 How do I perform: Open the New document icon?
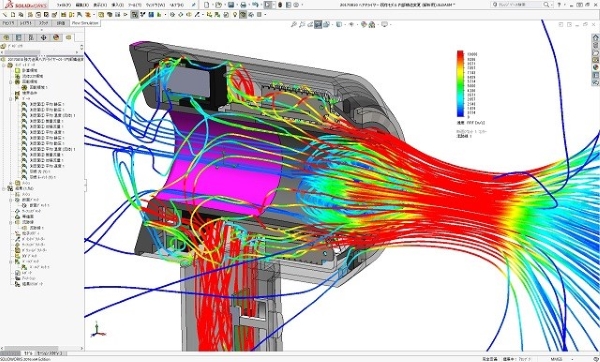pyautogui.click(x=207, y=5)
